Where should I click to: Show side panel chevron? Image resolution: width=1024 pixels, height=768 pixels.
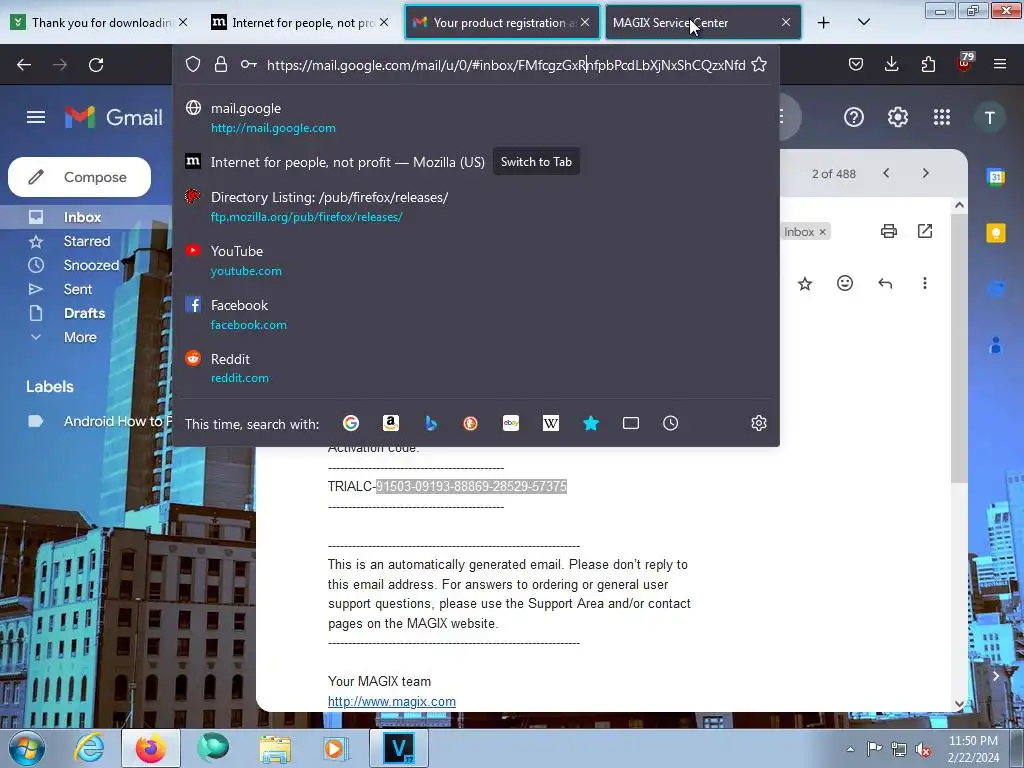point(995,676)
